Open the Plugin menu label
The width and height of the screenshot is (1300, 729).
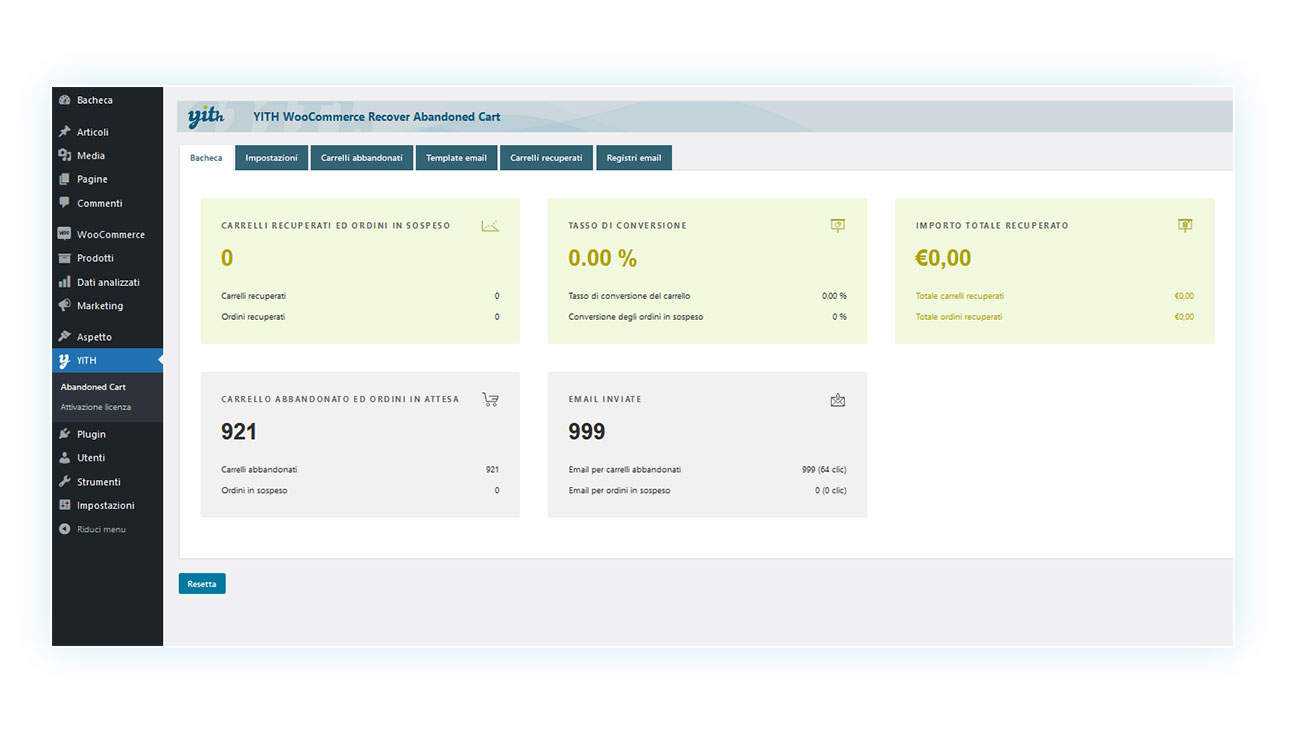(x=91, y=434)
